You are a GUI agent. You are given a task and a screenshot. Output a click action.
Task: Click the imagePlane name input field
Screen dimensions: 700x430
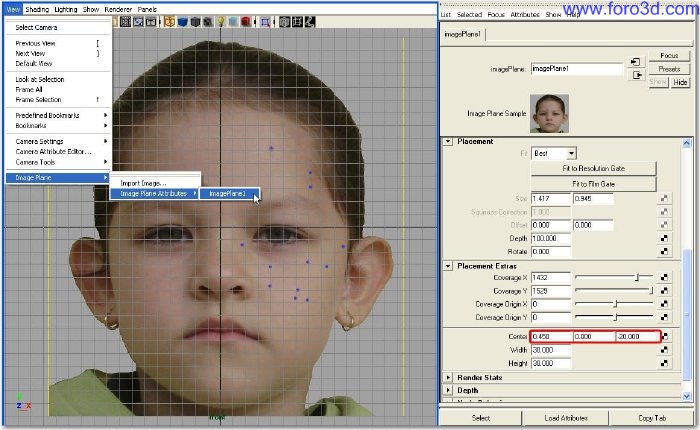577,69
